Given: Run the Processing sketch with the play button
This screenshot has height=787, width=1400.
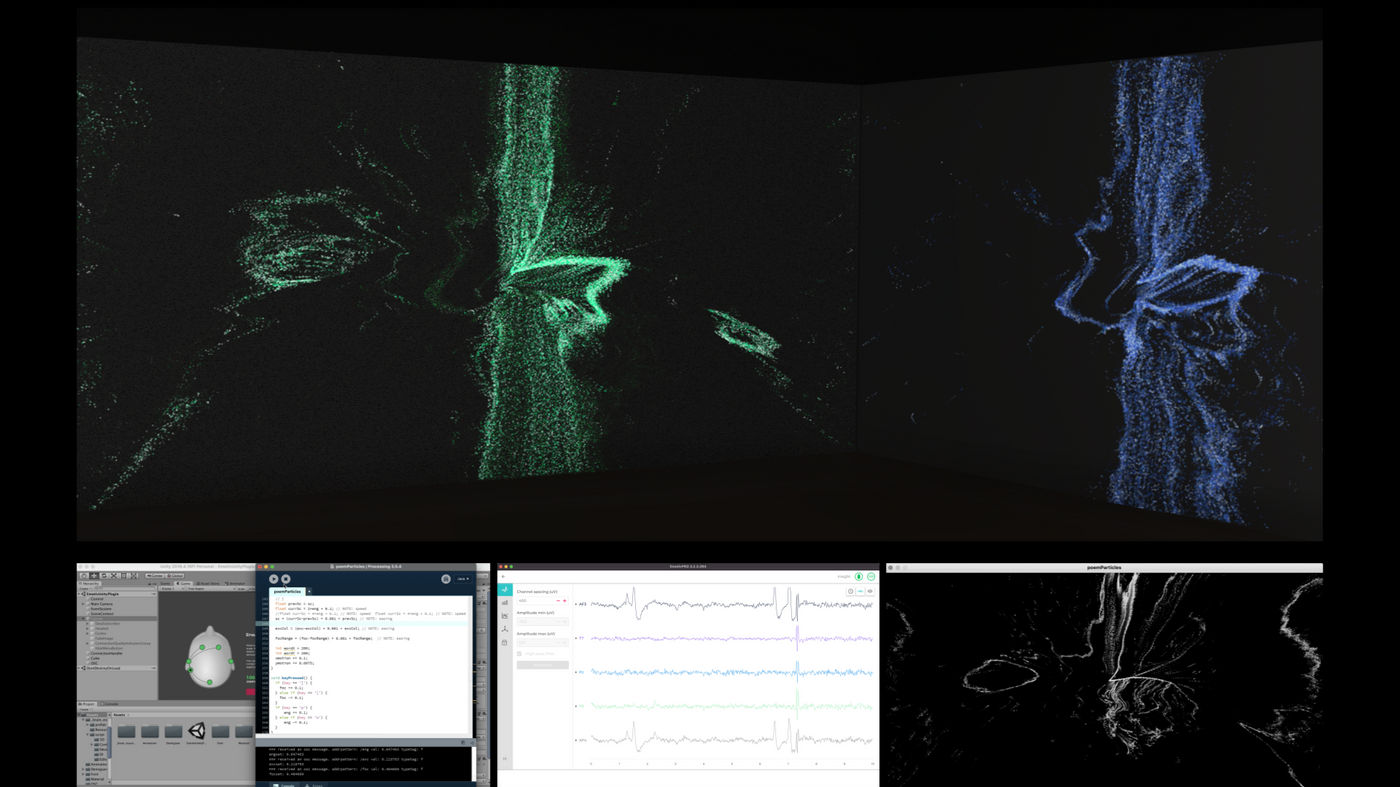Looking at the screenshot, I should 274,579.
